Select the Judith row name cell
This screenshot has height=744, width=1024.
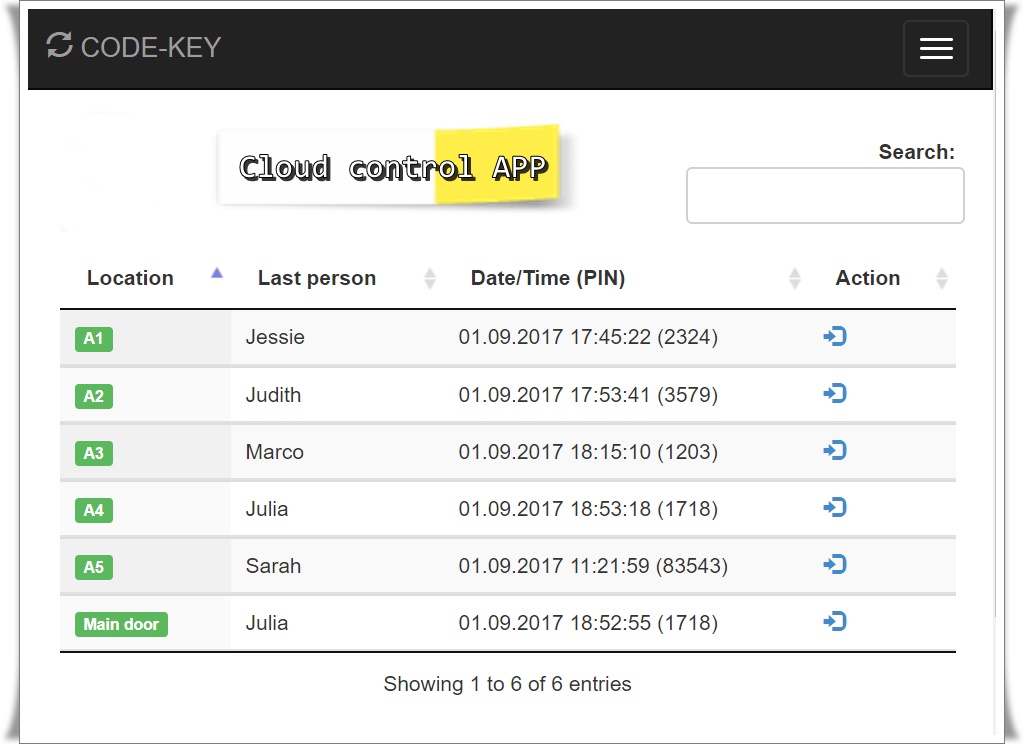click(x=273, y=395)
